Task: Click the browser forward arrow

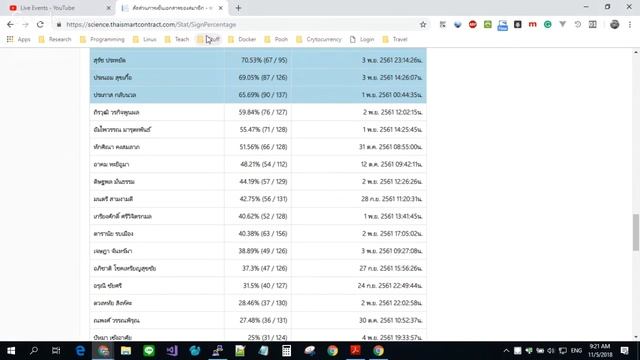Action: point(25,24)
